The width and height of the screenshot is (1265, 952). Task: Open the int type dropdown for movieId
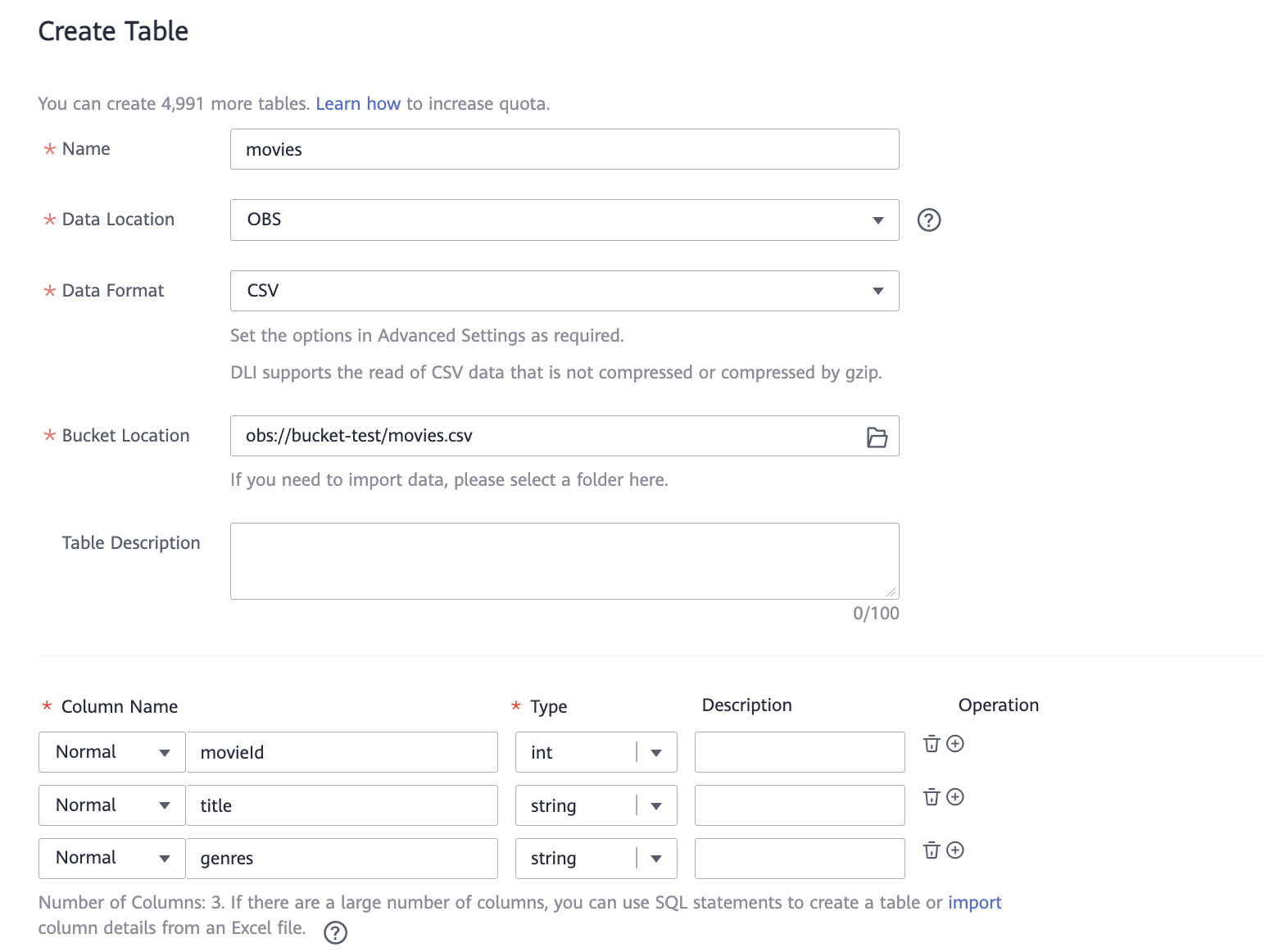click(x=596, y=752)
